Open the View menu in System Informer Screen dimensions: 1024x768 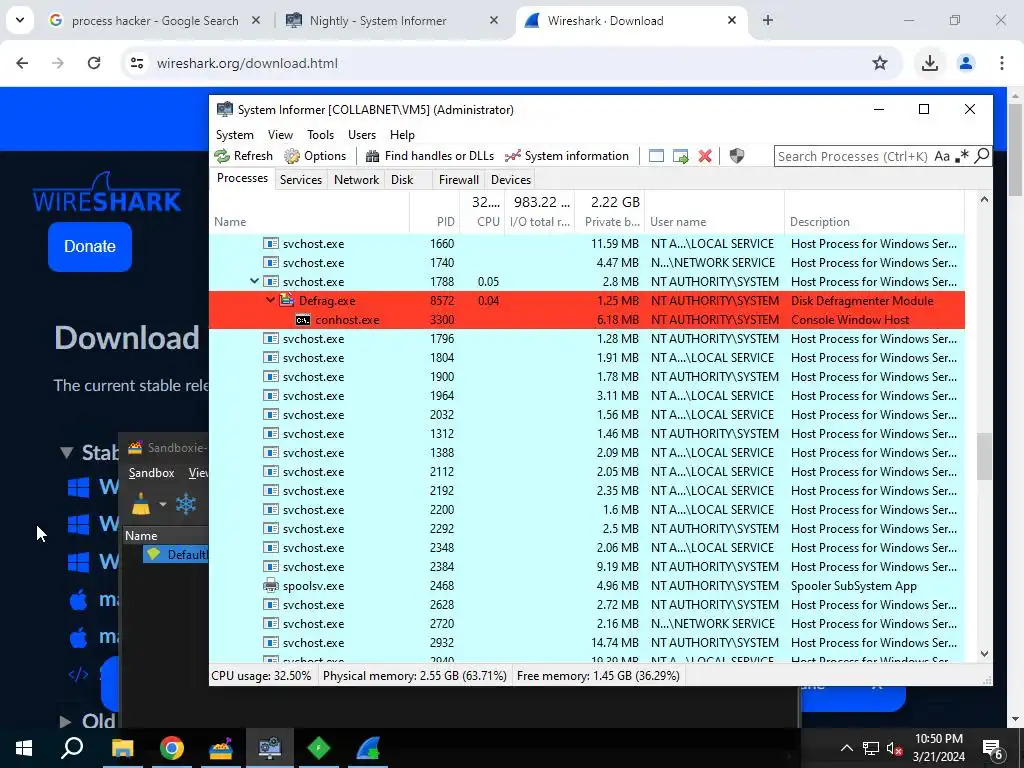280,135
